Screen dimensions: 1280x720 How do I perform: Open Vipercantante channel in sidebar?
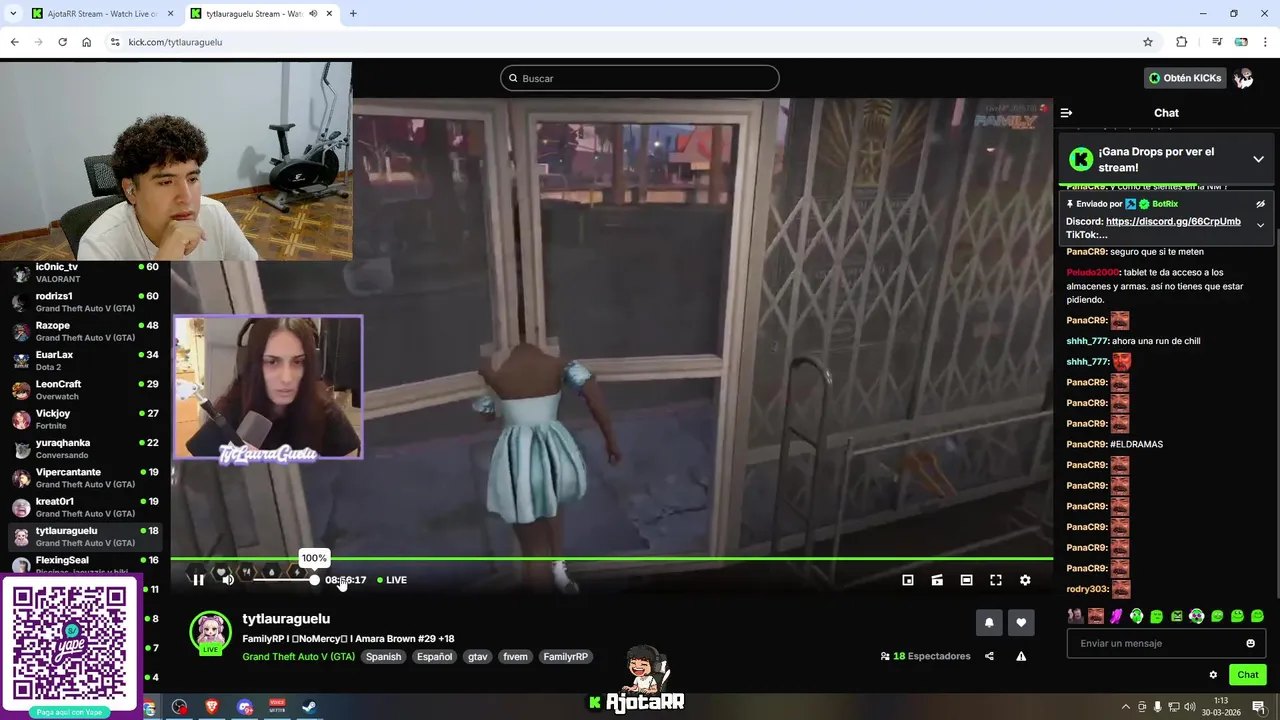click(x=86, y=478)
